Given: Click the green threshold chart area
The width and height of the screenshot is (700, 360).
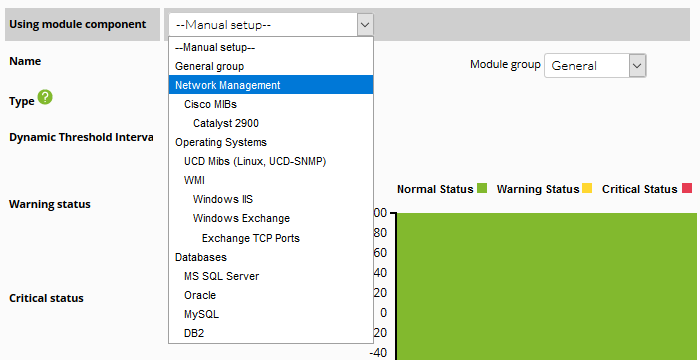Looking at the screenshot, I should pos(548,286).
